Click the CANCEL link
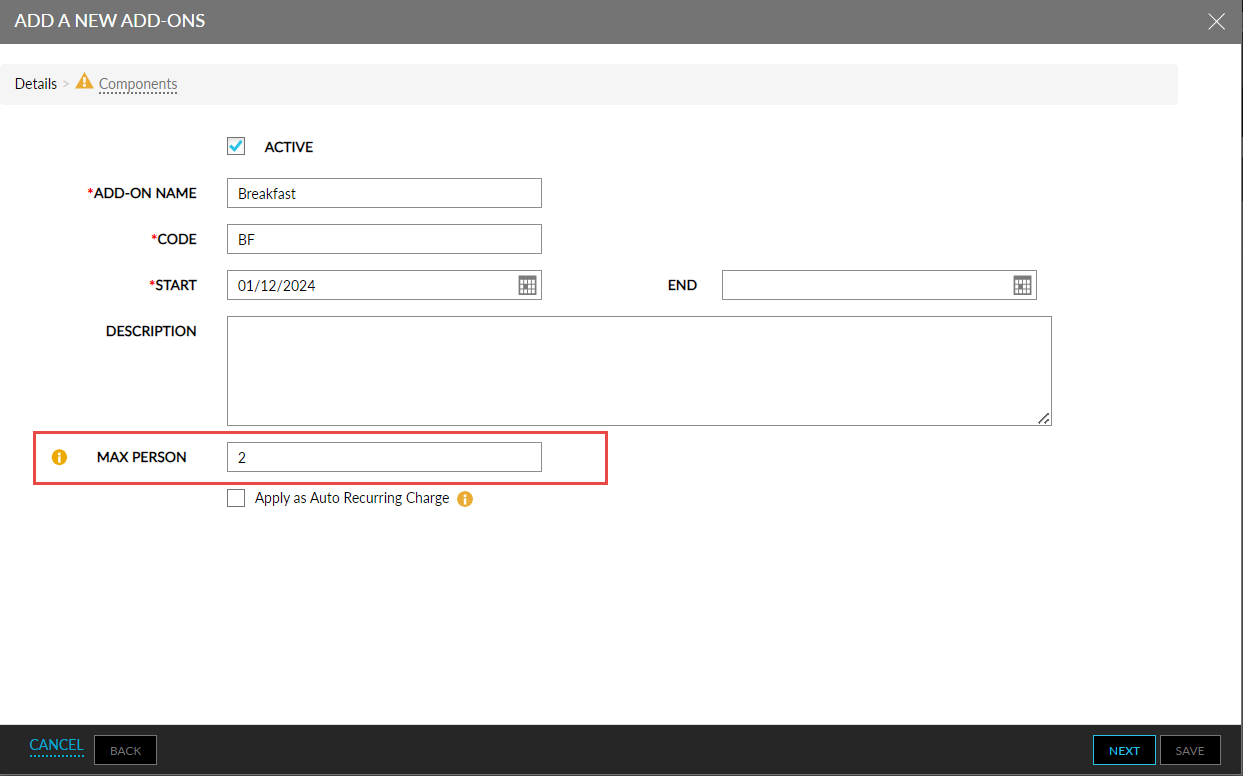 (x=56, y=745)
